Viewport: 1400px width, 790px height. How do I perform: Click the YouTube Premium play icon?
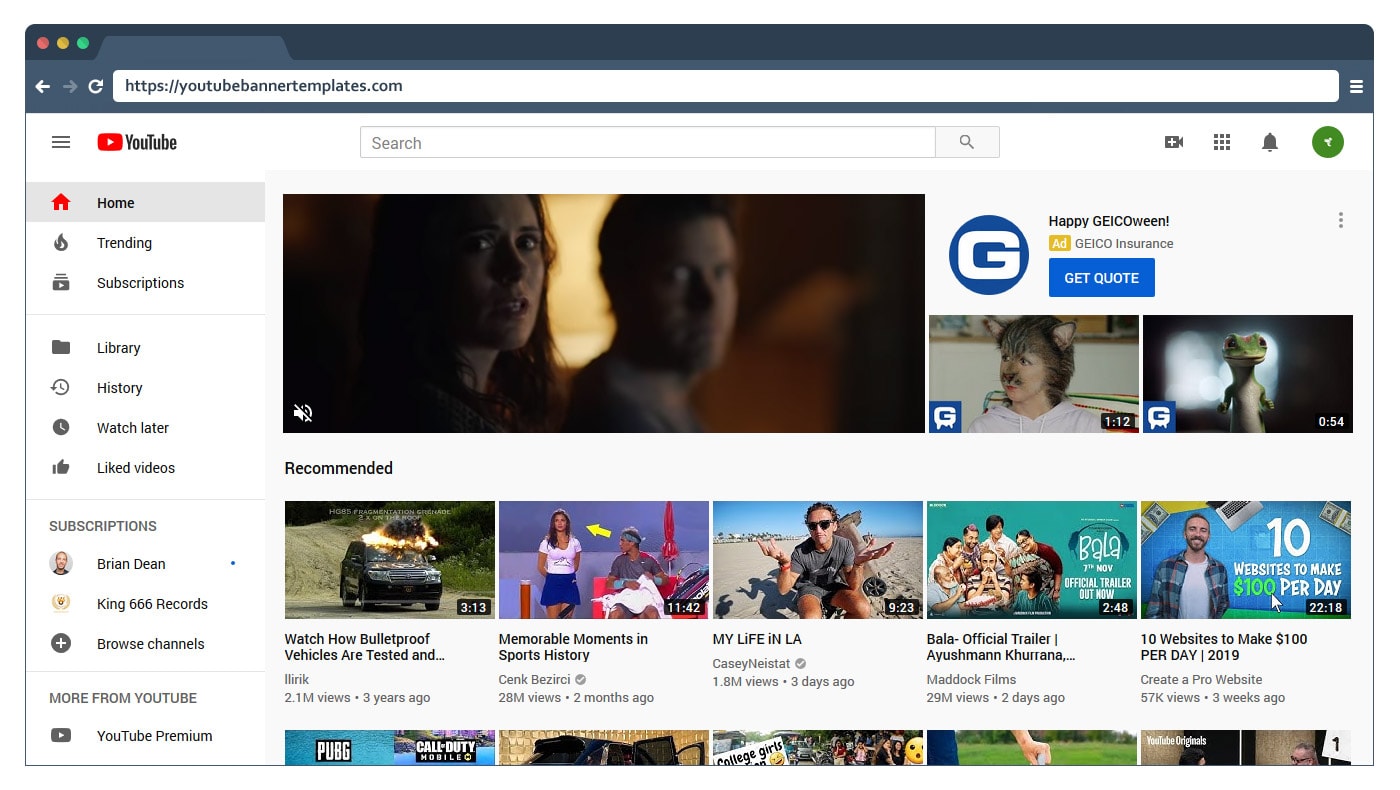click(x=61, y=735)
